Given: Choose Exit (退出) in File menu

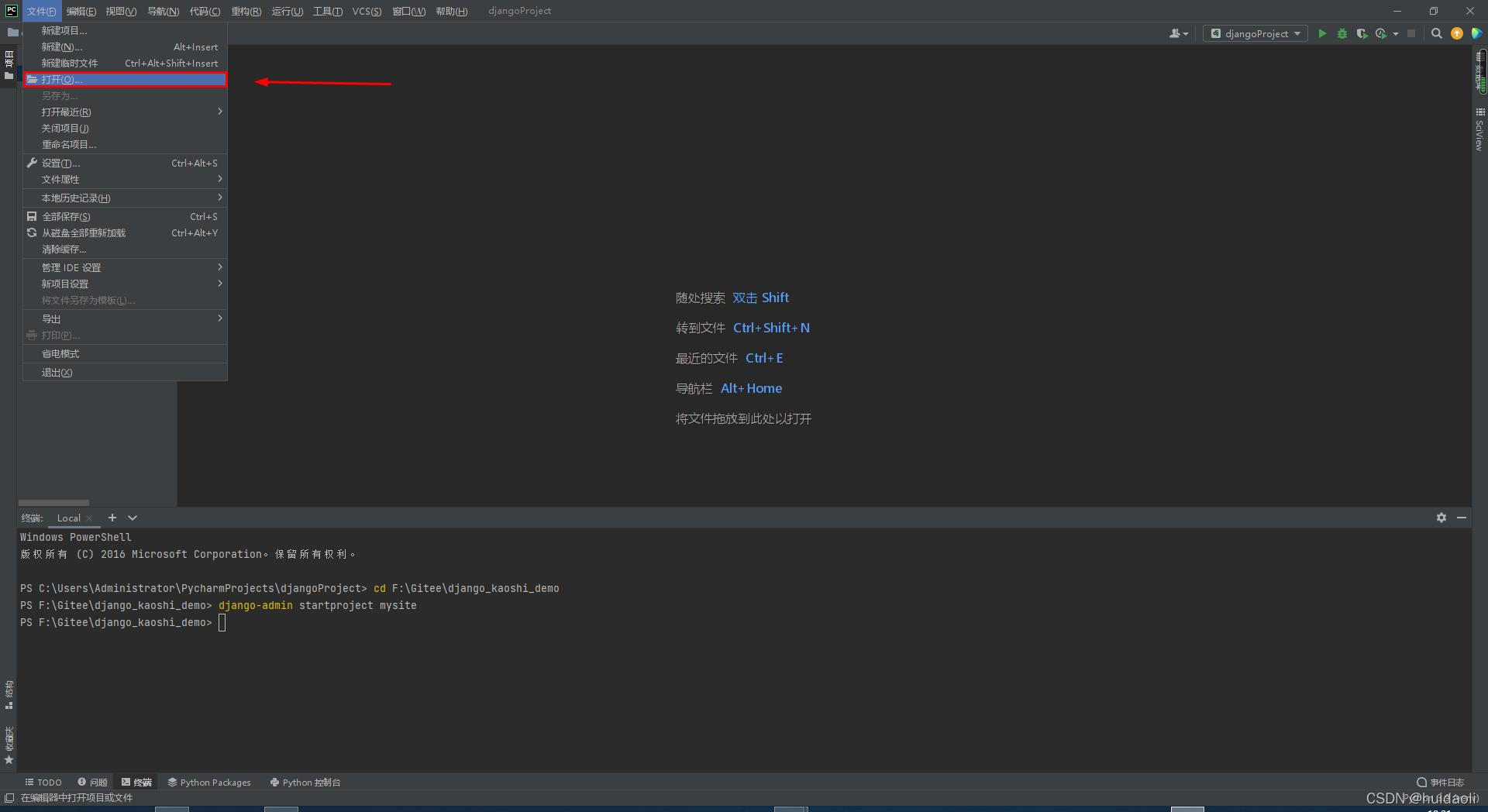Looking at the screenshot, I should coord(125,373).
